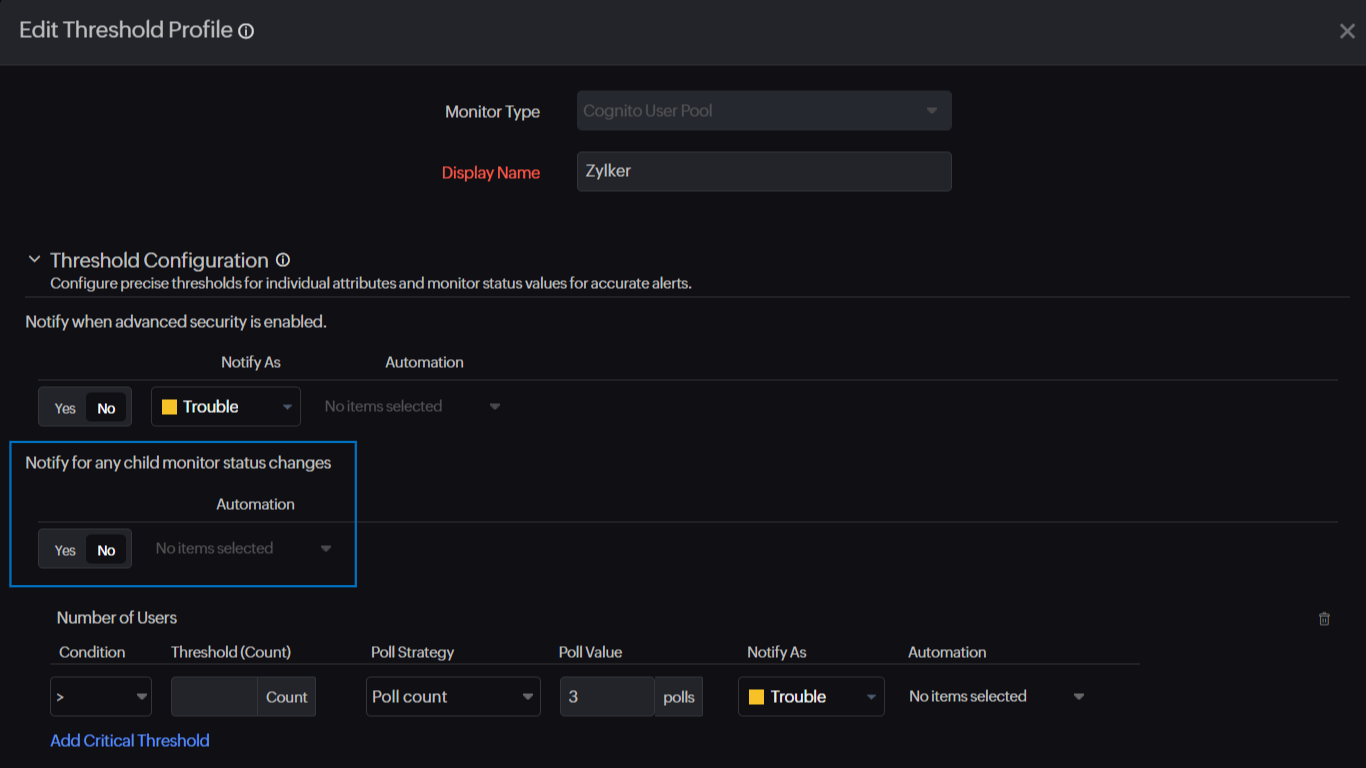
Task: Delete the Number of Users threshold via trash icon
Action: [x=1324, y=619]
